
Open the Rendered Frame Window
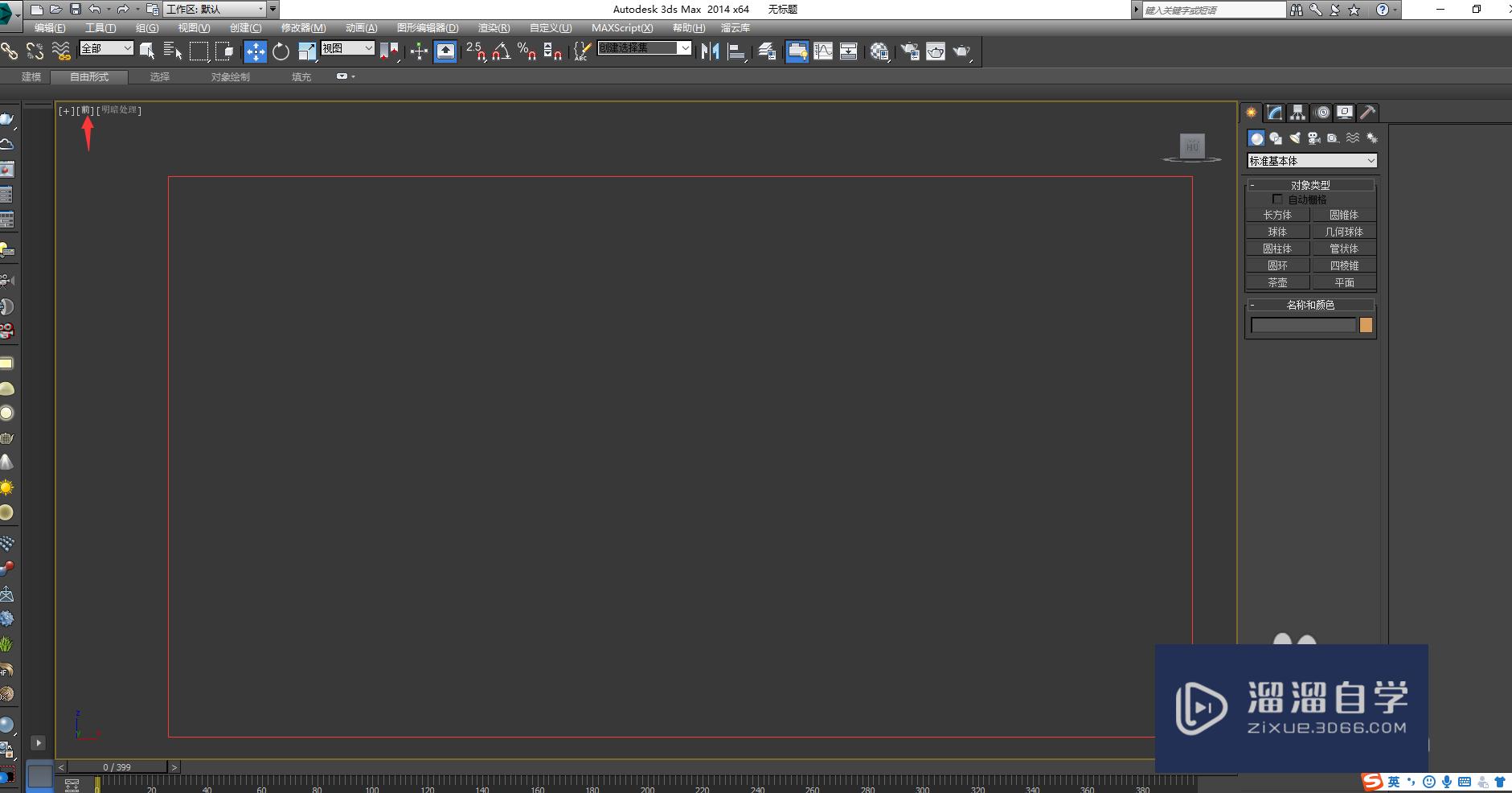tap(936, 51)
